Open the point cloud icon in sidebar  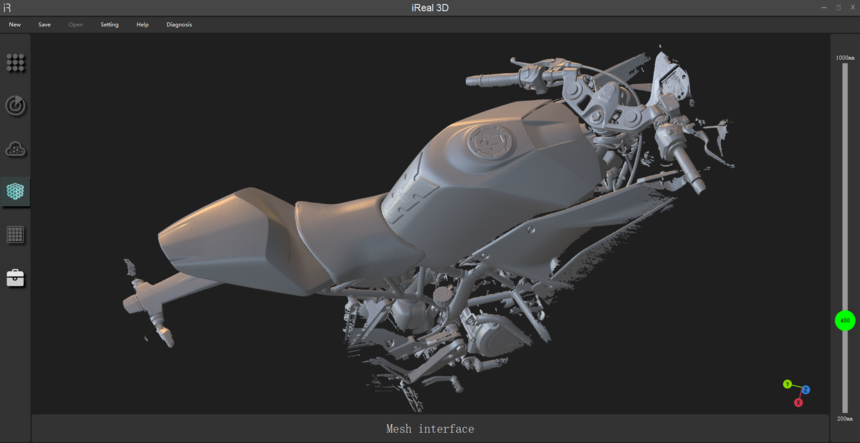[x=15, y=149]
